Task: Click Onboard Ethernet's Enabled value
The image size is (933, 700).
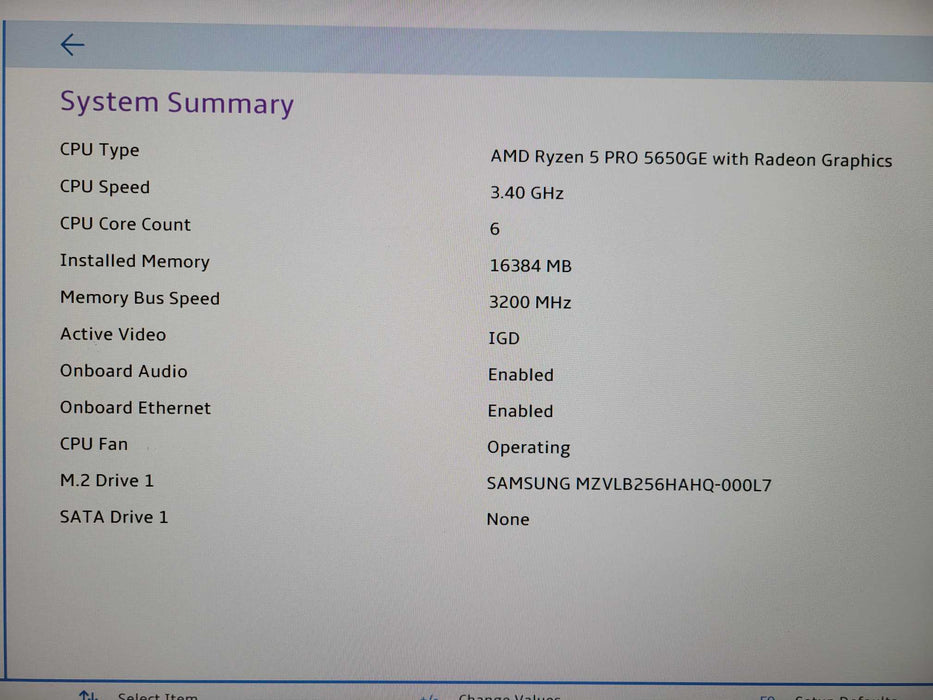Action: 520,411
